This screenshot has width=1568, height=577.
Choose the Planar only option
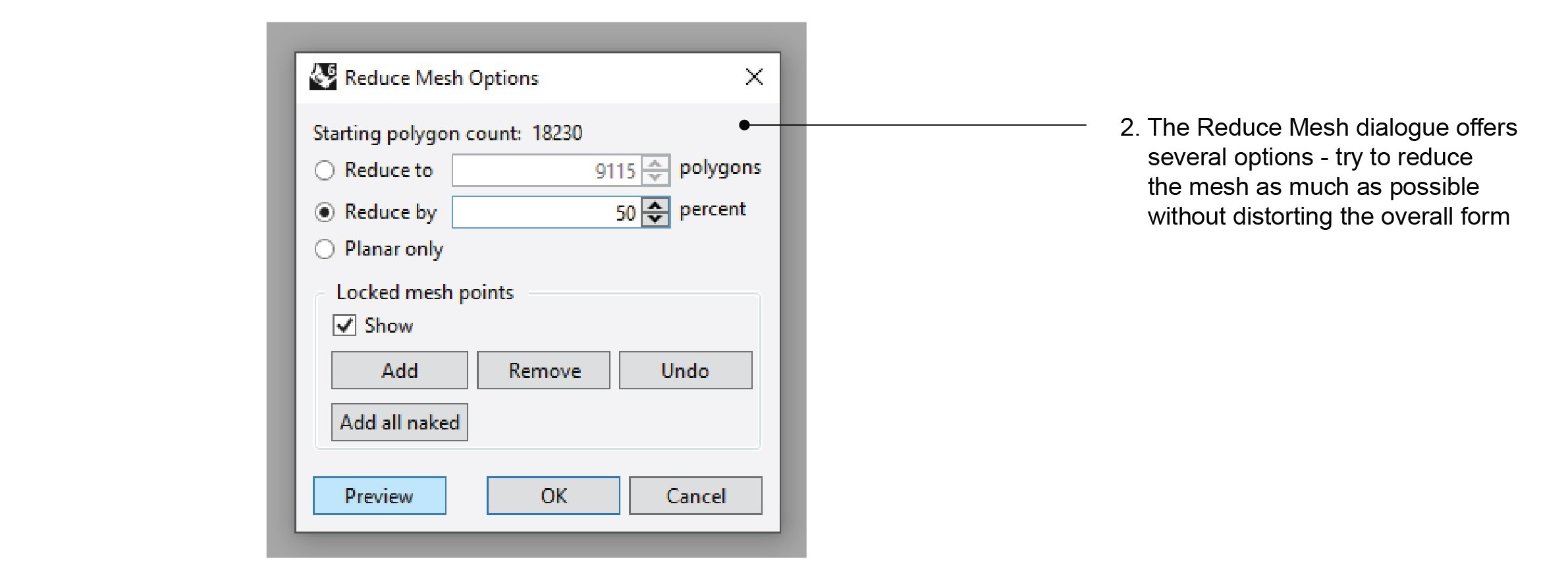click(x=325, y=249)
